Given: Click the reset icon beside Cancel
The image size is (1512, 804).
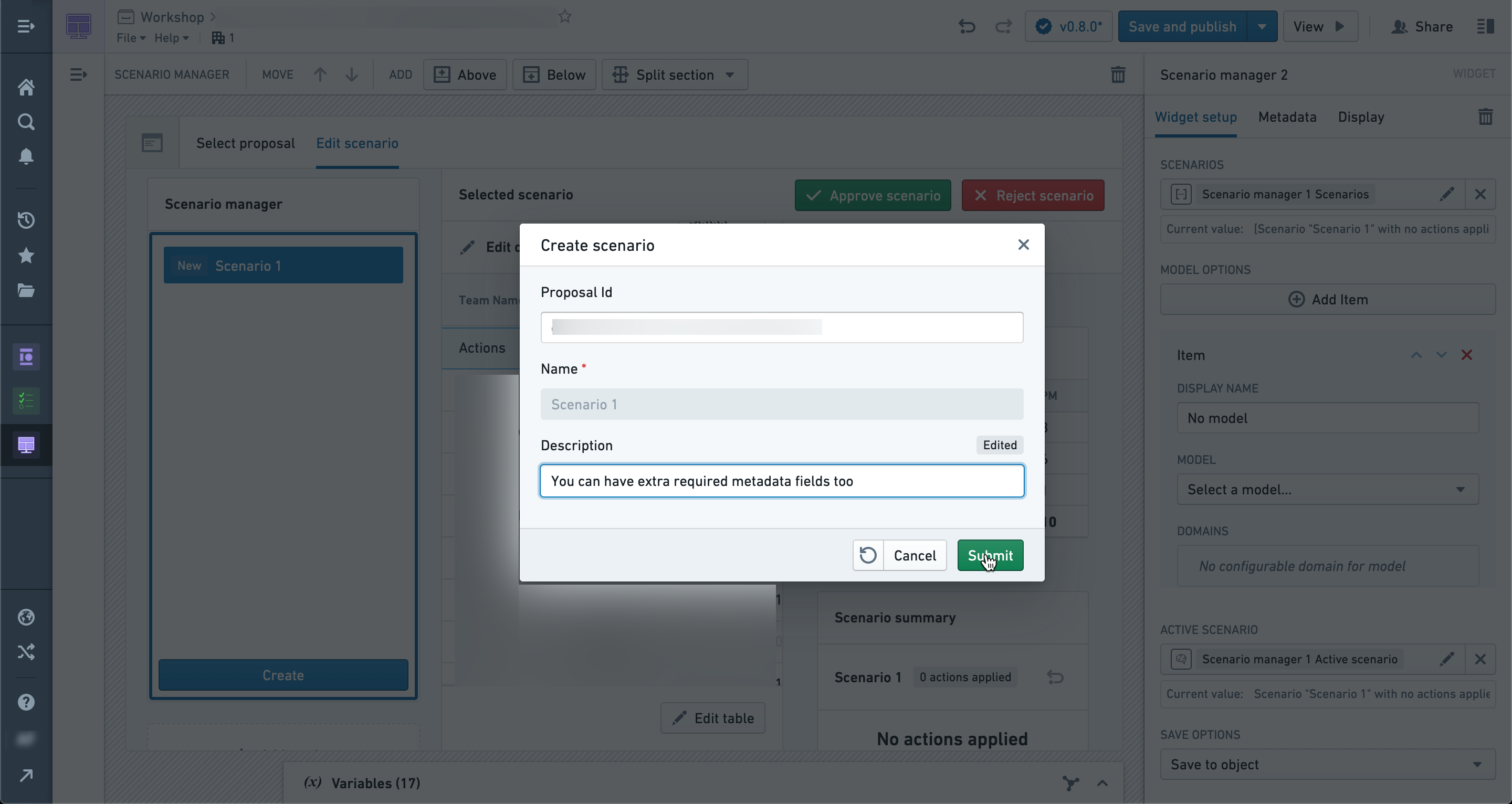Looking at the screenshot, I should point(868,555).
